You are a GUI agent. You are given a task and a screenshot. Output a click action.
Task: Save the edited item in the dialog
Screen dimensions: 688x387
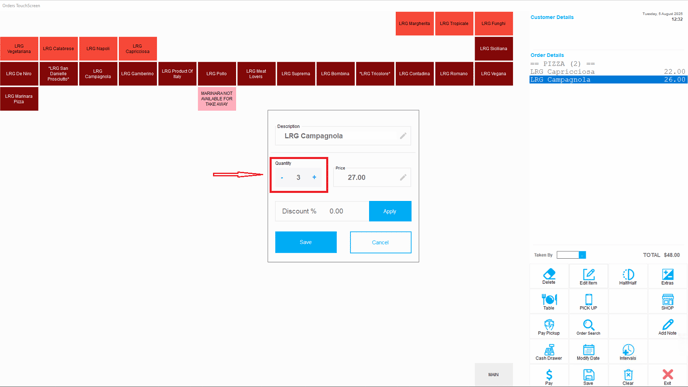click(306, 242)
